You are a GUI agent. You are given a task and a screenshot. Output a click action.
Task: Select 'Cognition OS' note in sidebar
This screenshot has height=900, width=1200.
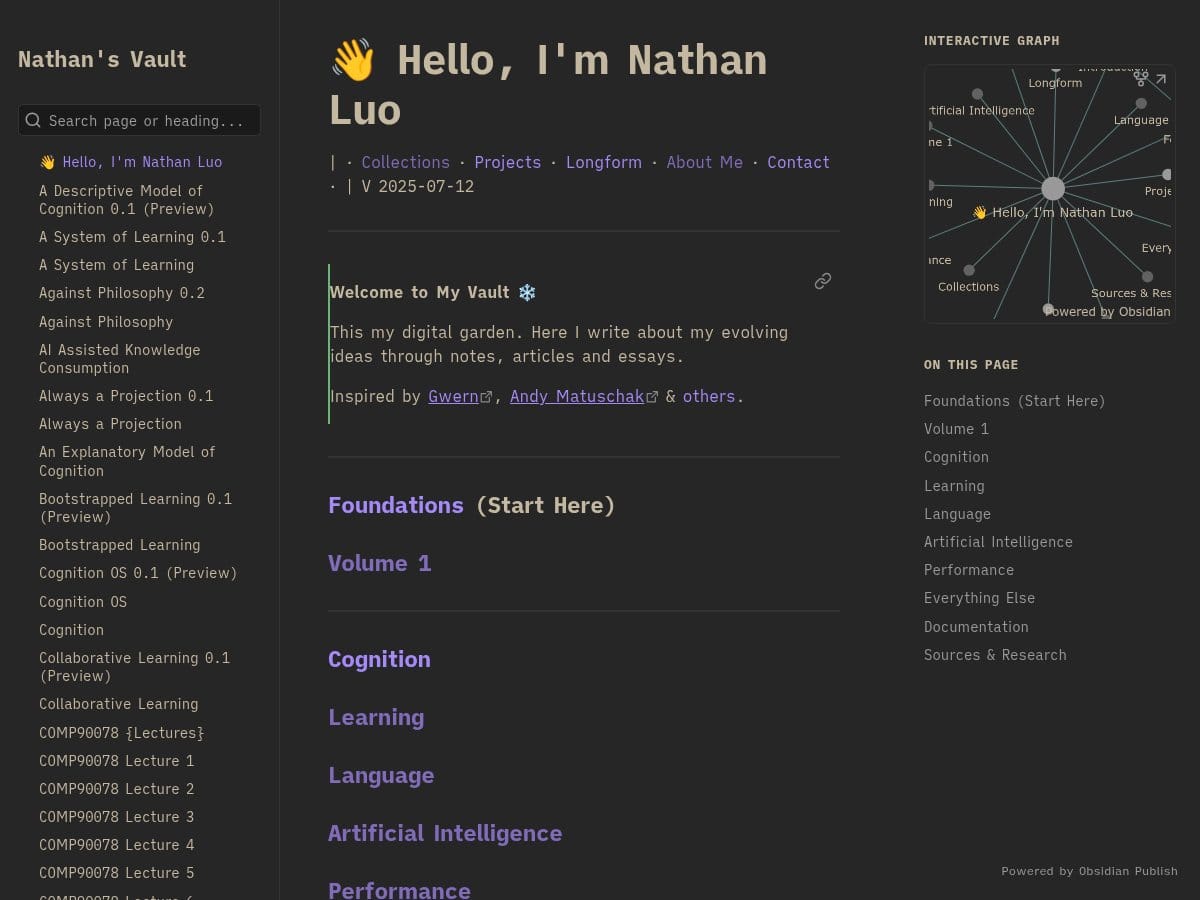[83, 602]
